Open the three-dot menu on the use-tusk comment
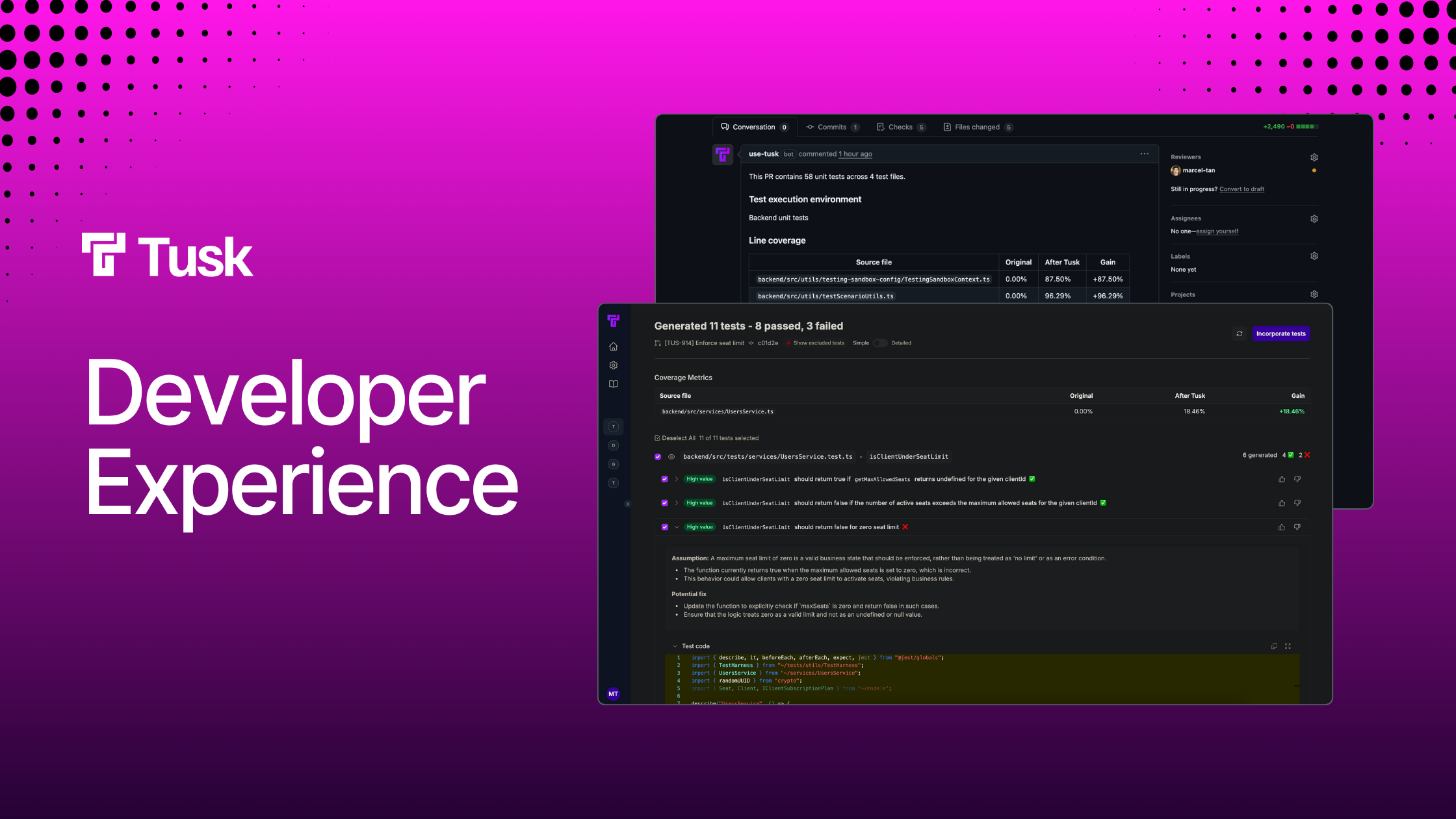 click(x=1145, y=154)
